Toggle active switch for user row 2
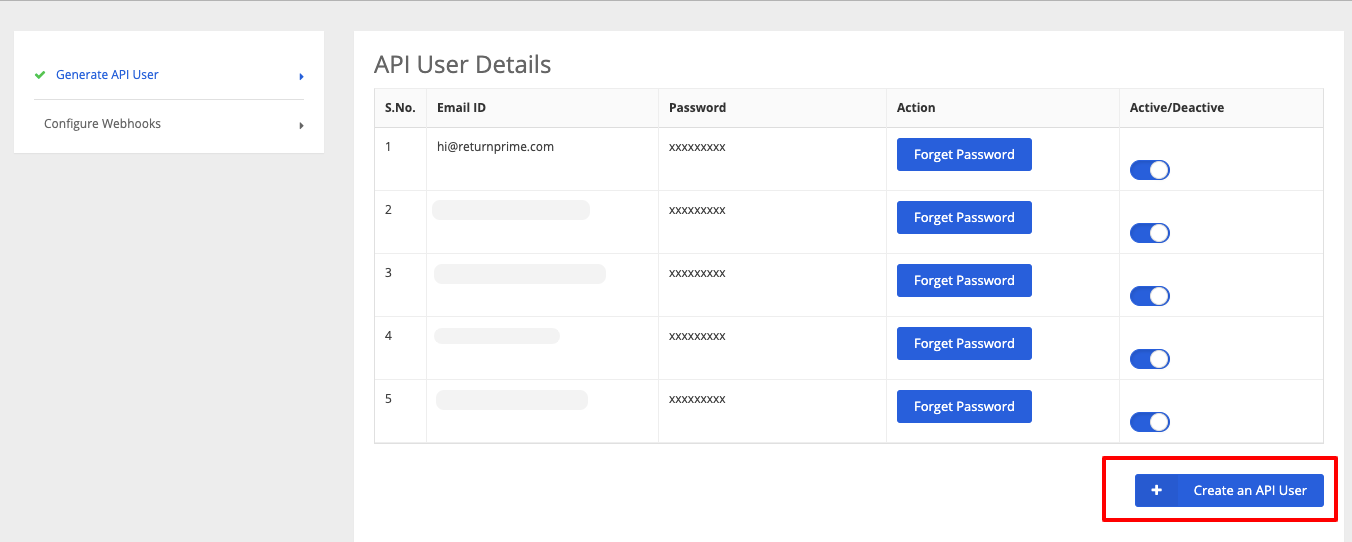 point(1150,233)
